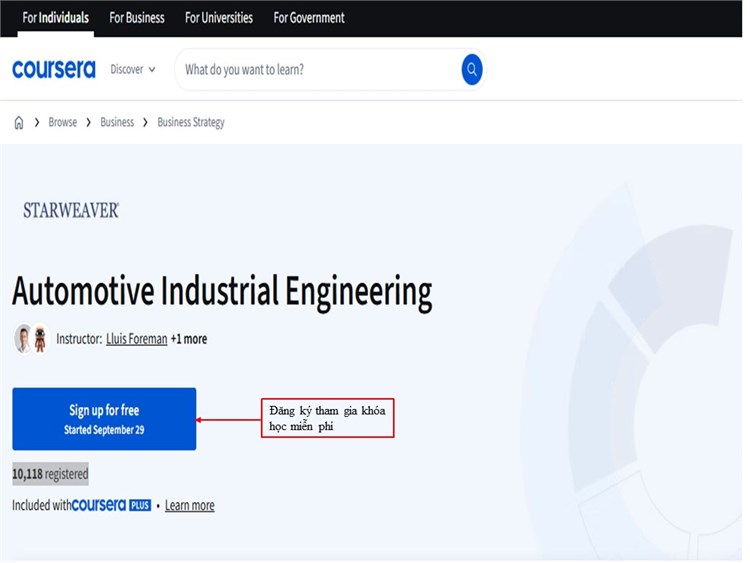750x563 pixels.
Task: Open the Browse breadcrumb link
Action: (62, 122)
